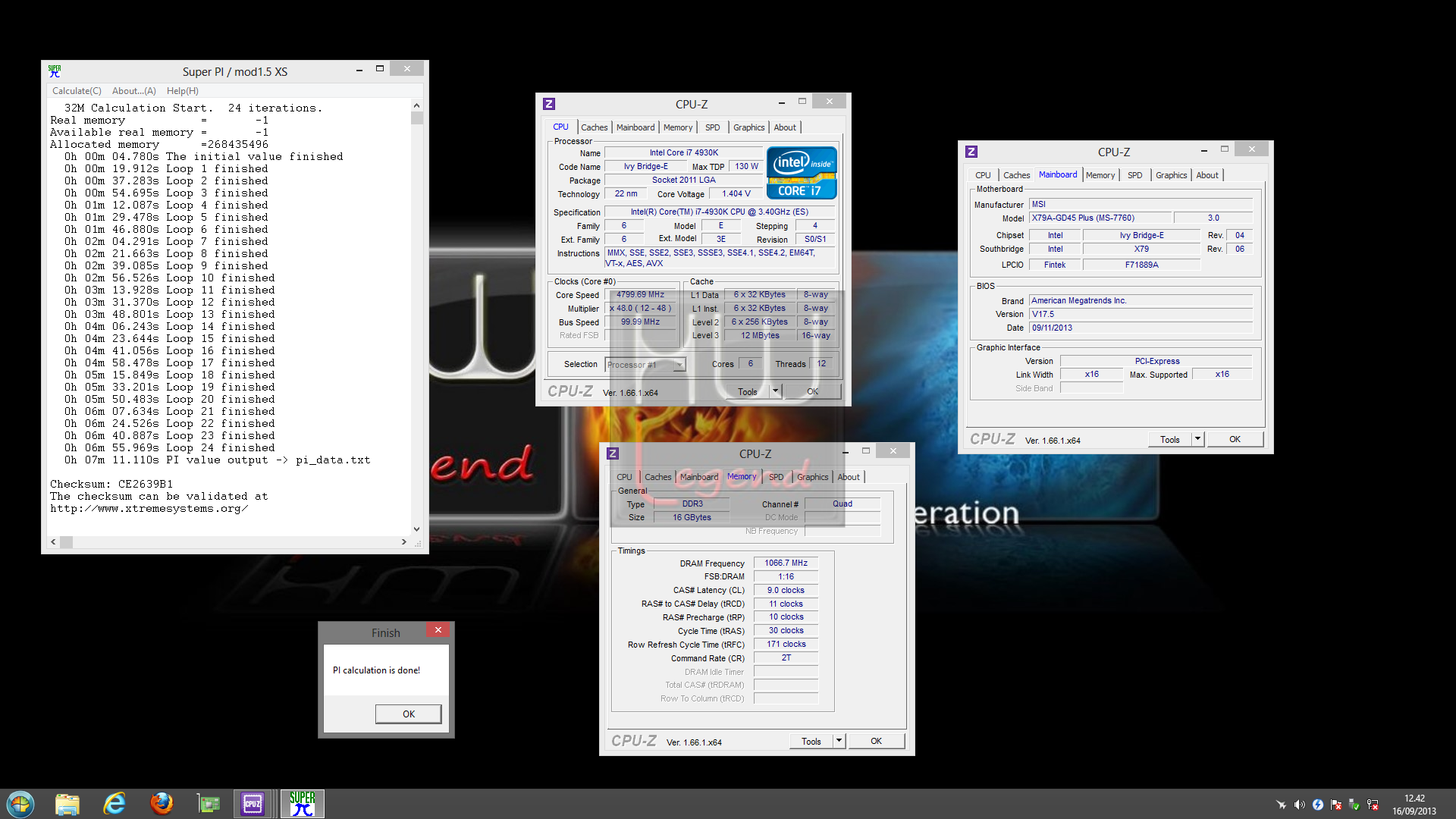The width and height of the screenshot is (1456, 819).
Task: Switch to CPU-Z via its taskbar icon
Action: coord(253,804)
